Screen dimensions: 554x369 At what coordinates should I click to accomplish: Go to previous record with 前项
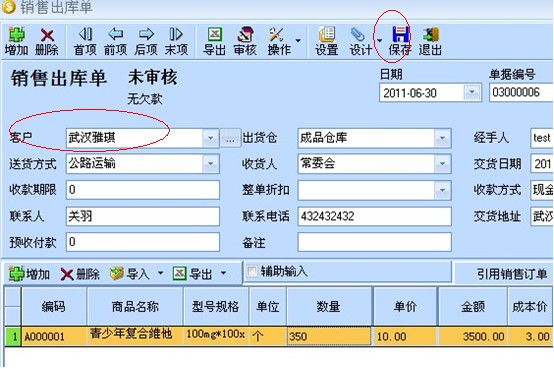tap(115, 41)
